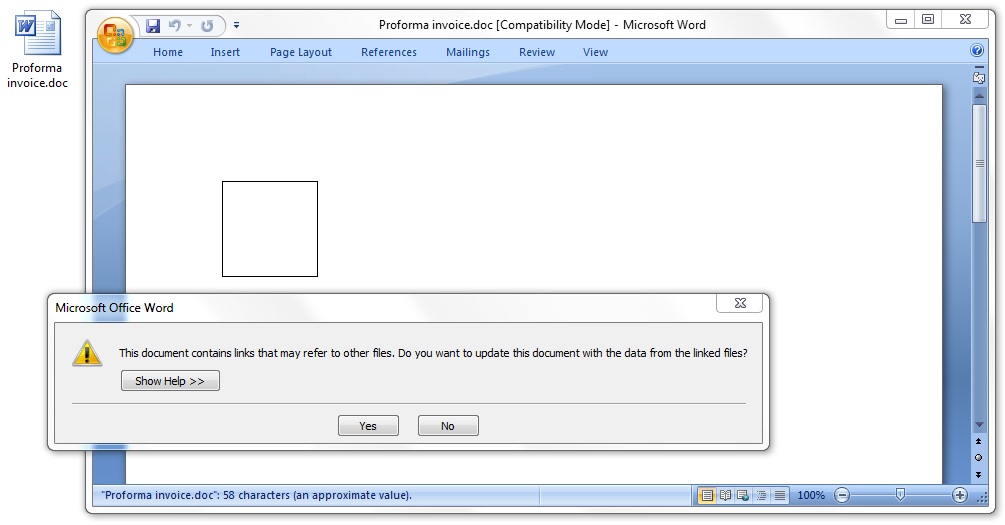The image size is (1005, 525).
Task: Click the Undo arrow icon
Action: coord(174,26)
